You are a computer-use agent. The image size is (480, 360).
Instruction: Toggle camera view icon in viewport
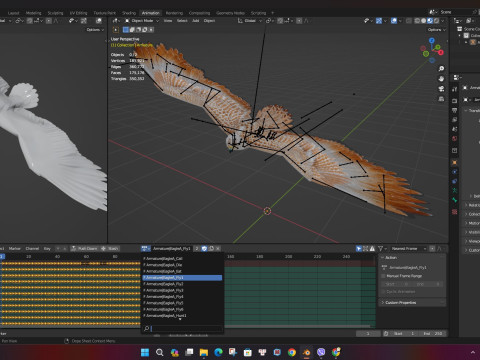pyautogui.click(x=441, y=89)
